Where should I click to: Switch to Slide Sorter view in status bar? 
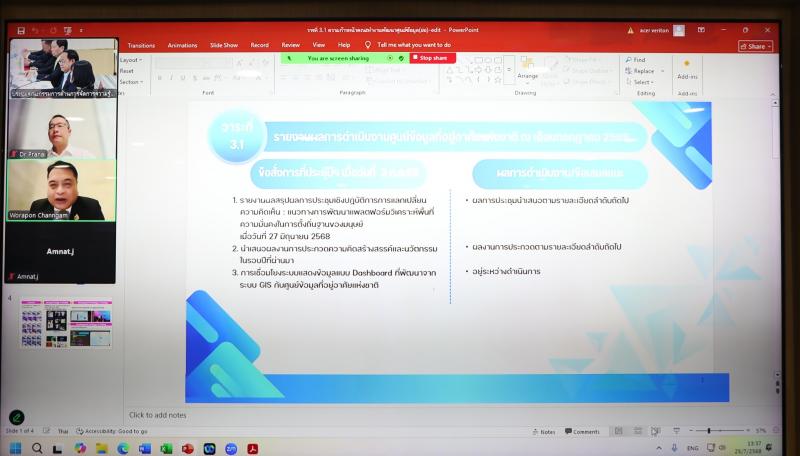coord(638,432)
